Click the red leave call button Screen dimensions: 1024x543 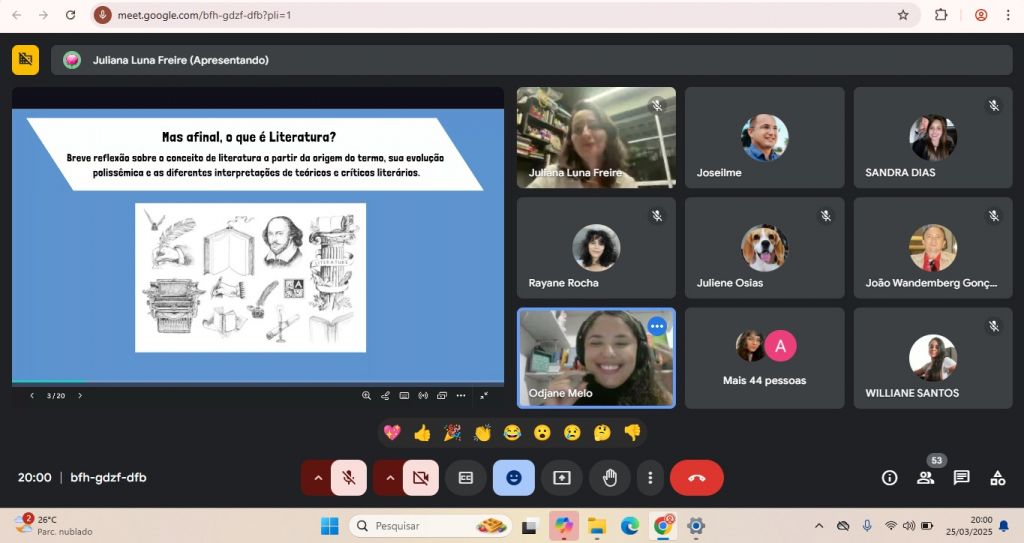697,478
